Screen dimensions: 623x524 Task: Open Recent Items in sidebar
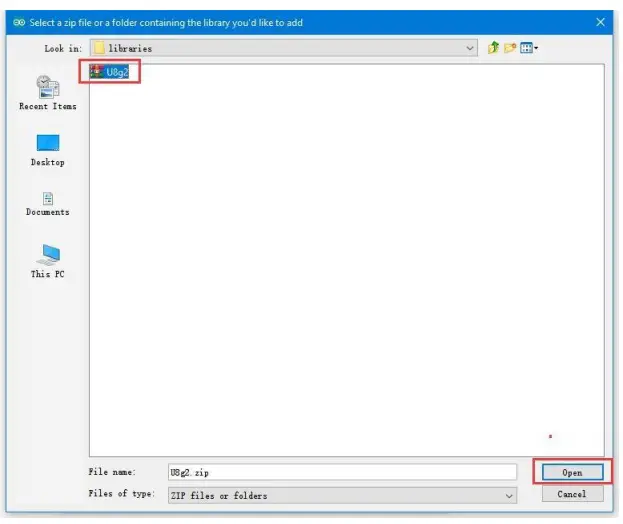coord(48,93)
